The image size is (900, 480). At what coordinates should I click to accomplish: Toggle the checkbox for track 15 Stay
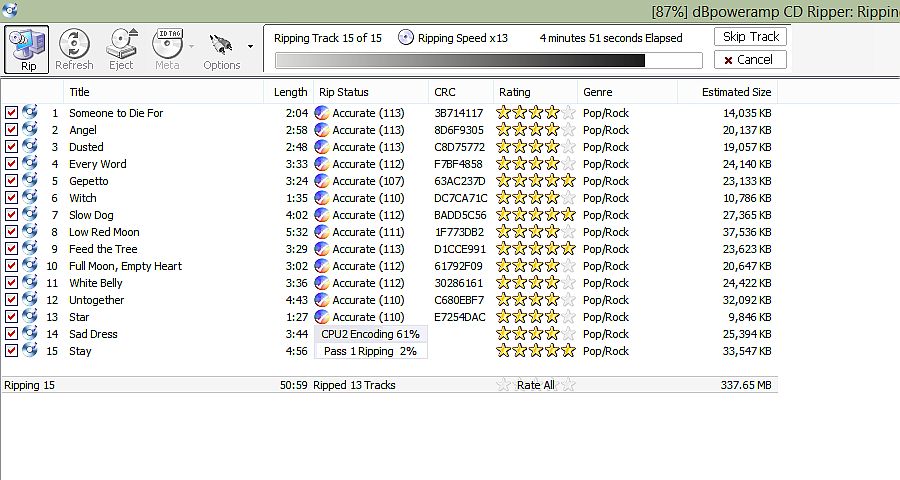click(11, 351)
